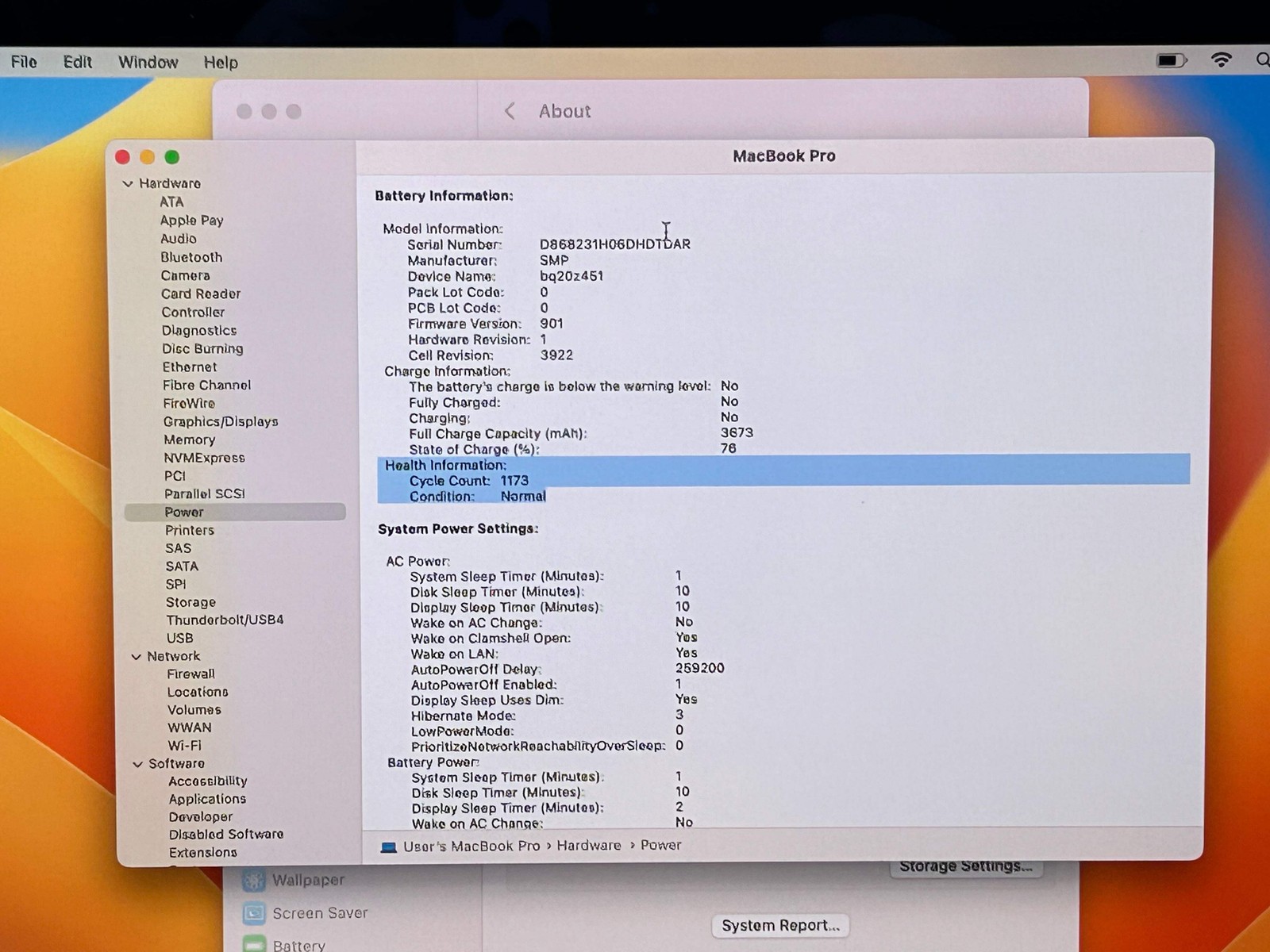Select SPI in the sidebar
The height and width of the screenshot is (952, 1270).
click(x=175, y=584)
